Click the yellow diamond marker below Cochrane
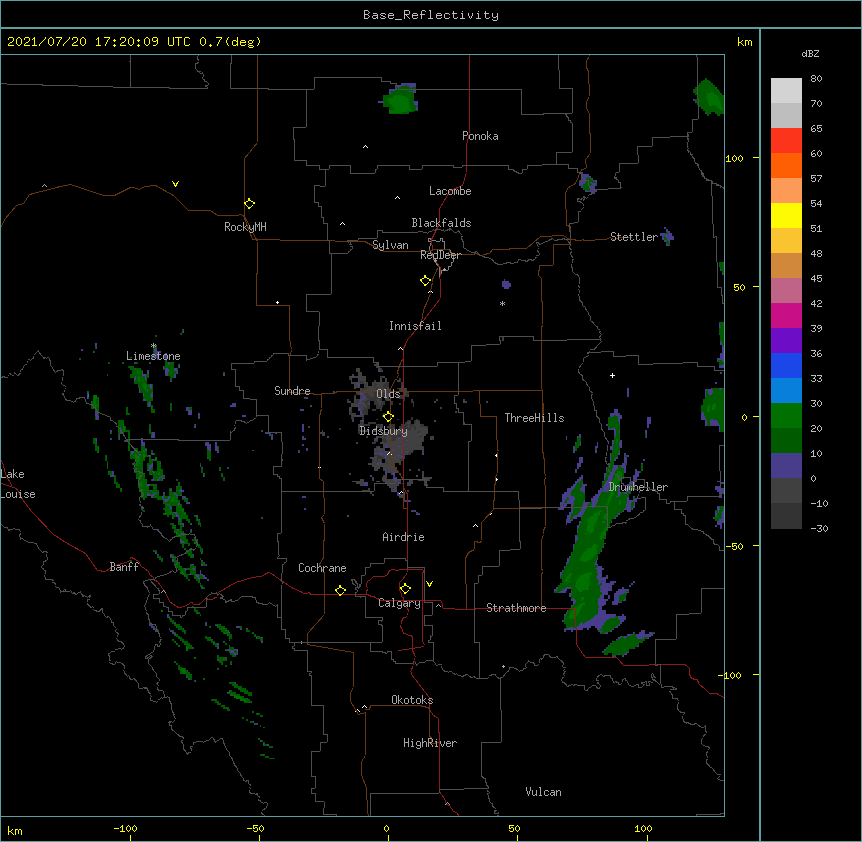The image size is (862, 842). (340, 590)
